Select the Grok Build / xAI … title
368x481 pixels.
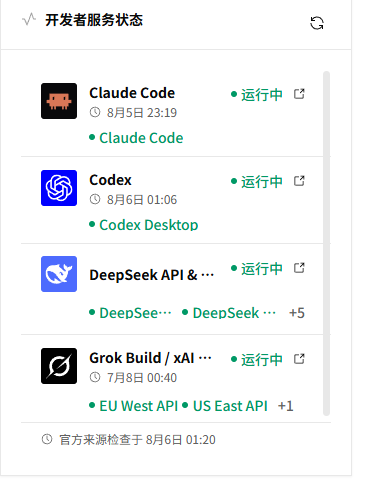pyautogui.click(x=150, y=358)
